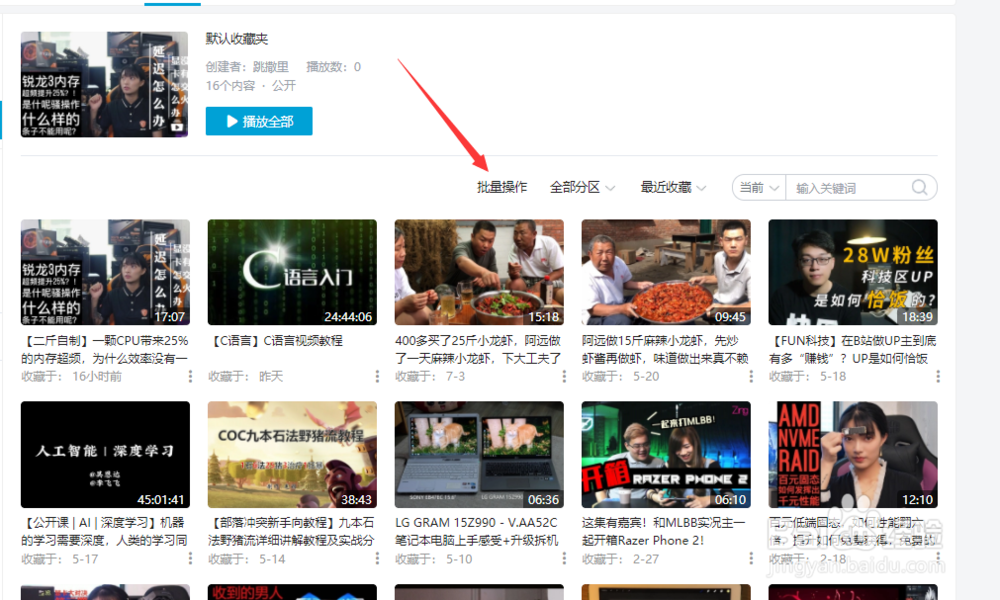This screenshot has width=1000, height=600.
Task: Open the three-dot menu on the LG GRAM laptop video
Action: coord(563,558)
